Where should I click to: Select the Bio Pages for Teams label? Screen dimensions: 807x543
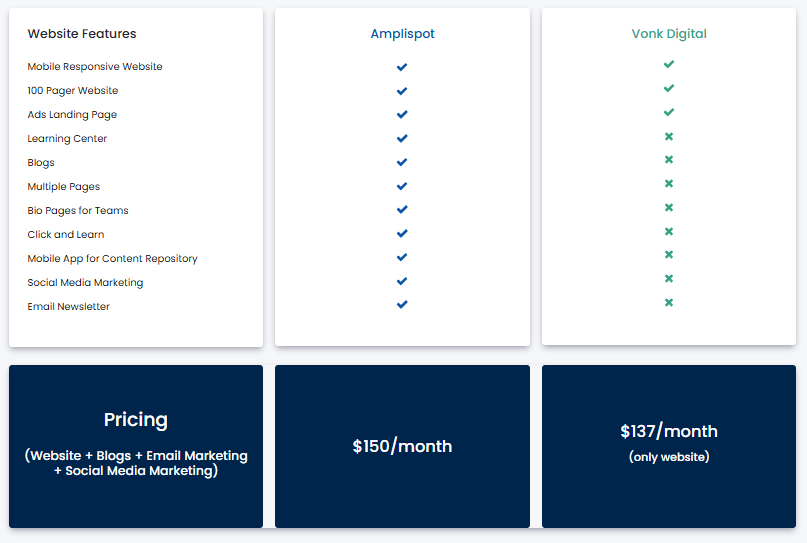(x=78, y=211)
